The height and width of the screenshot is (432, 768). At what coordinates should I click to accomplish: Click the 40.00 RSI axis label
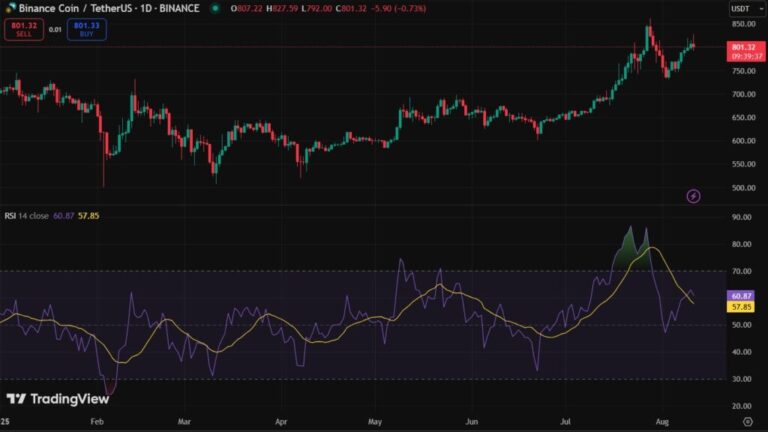tap(742, 352)
